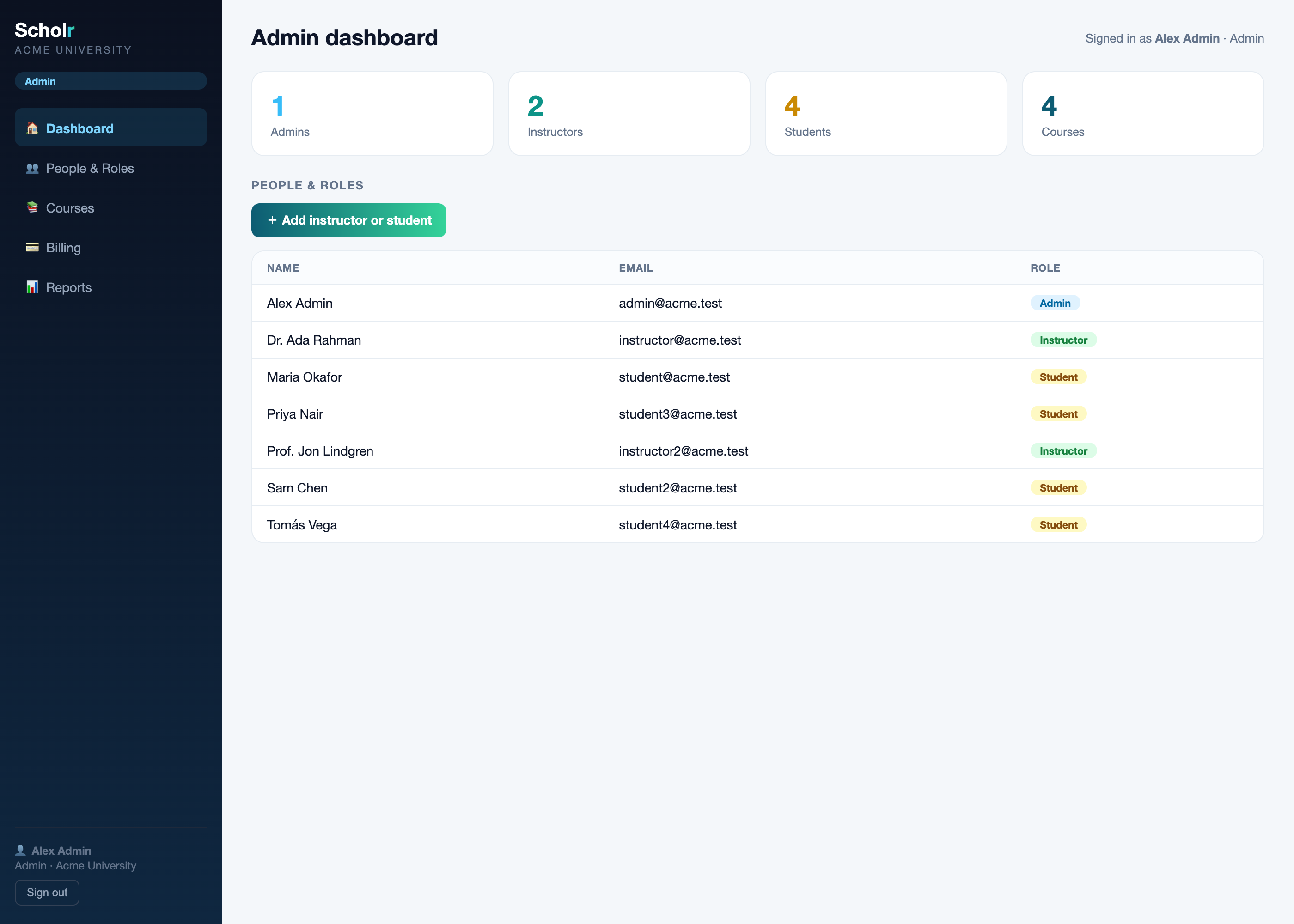Select Priya Nair in the table
Screen dimensions: 1294x924
pyautogui.click(x=295, y=414)
